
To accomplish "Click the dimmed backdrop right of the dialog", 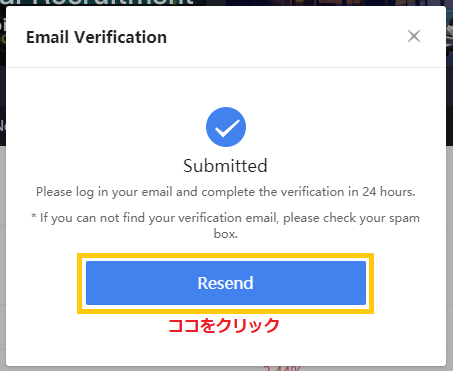I will tap(450, 250).
